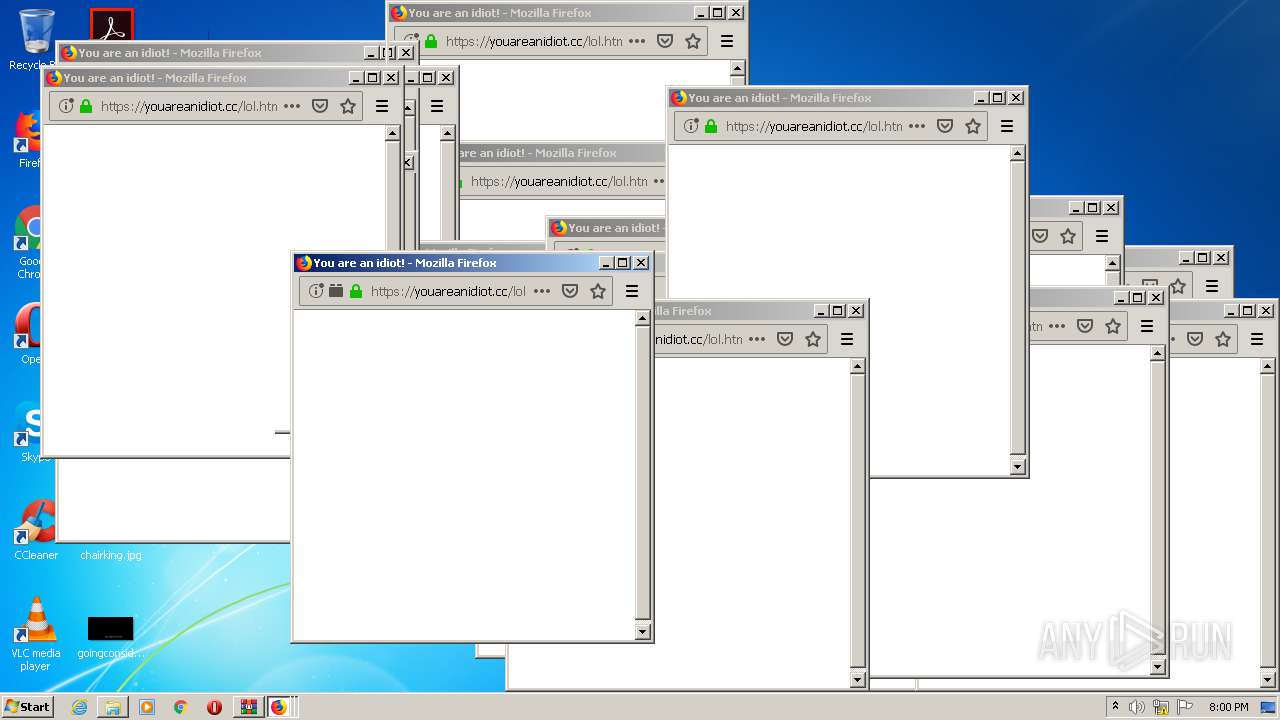Open hamburger menu in active front window
Screen dimensions: 1280x720
tap(632, 291)
